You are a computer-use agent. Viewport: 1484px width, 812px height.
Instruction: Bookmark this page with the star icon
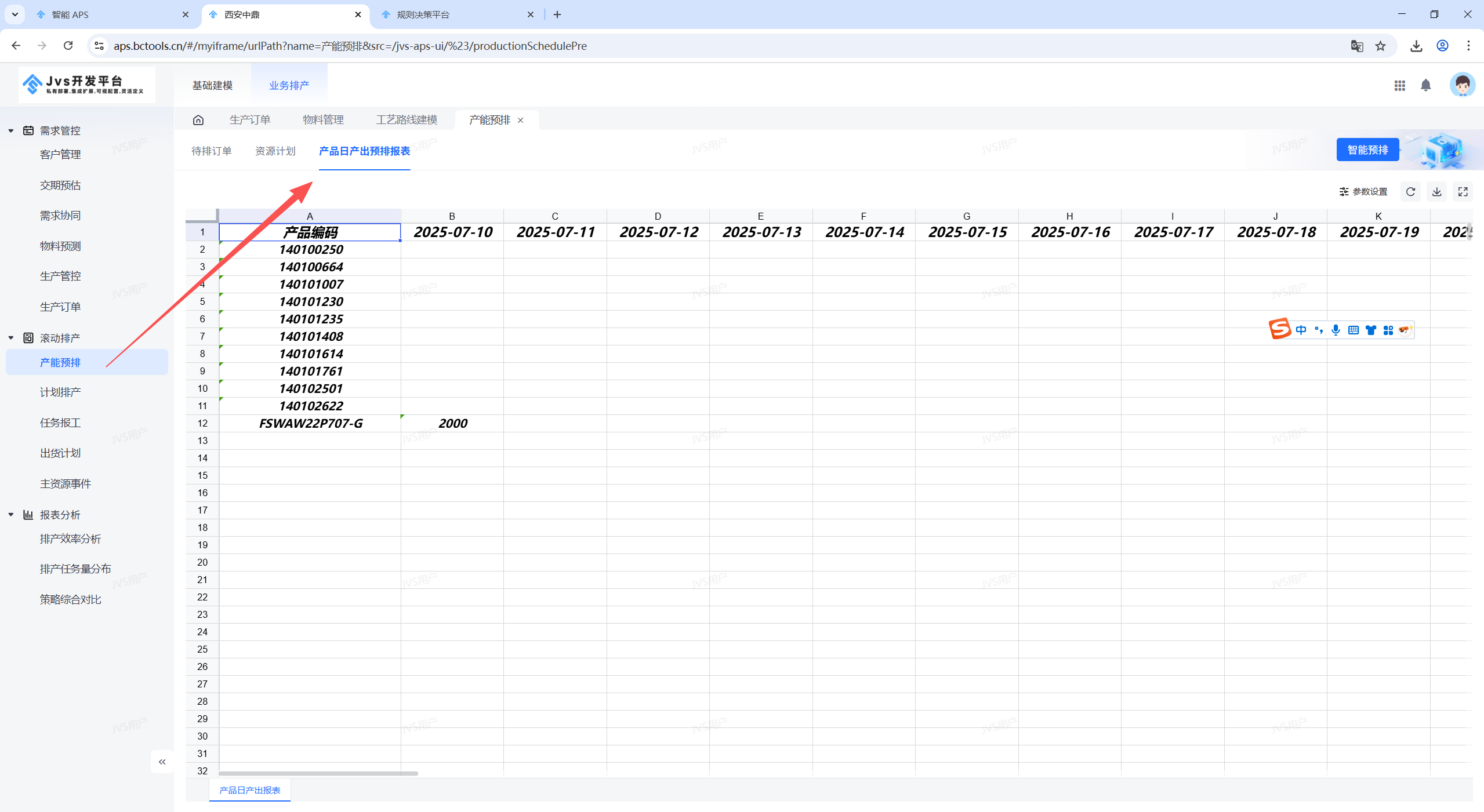(x=1380, y=46)
